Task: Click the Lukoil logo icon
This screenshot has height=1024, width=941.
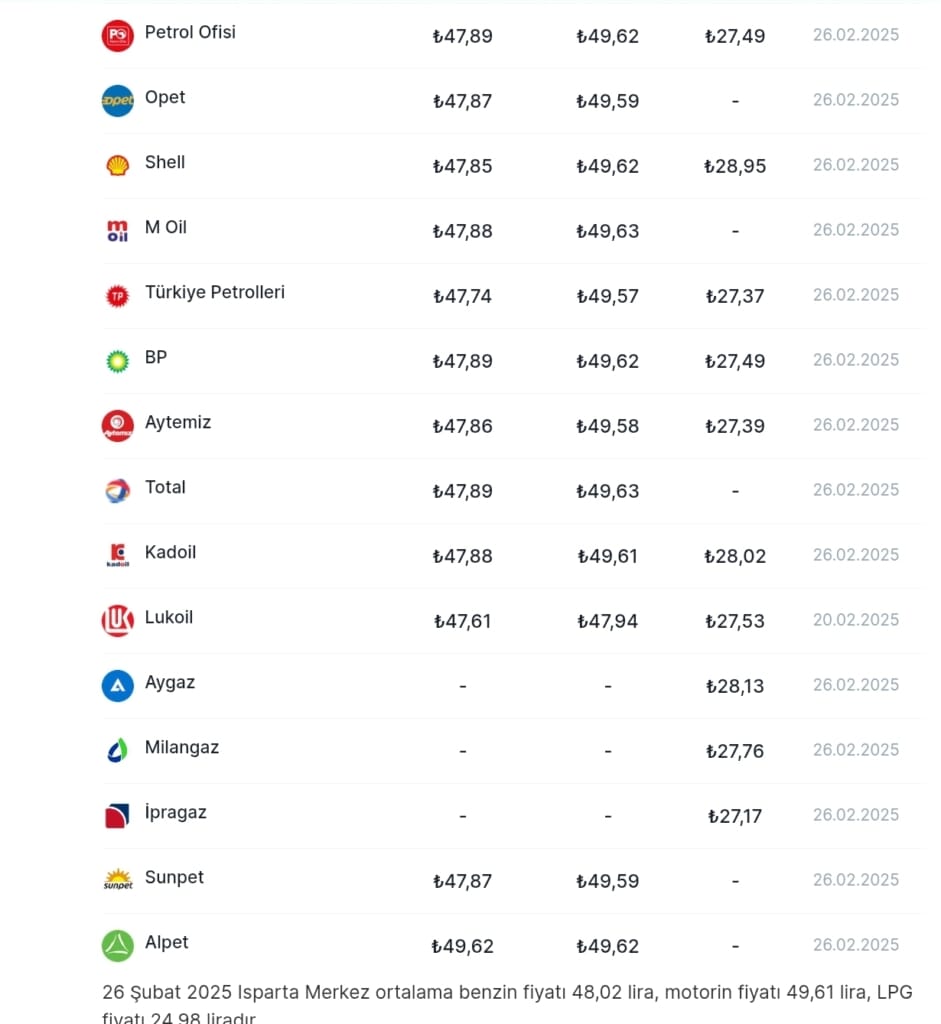Action: [x=117, y=621]
